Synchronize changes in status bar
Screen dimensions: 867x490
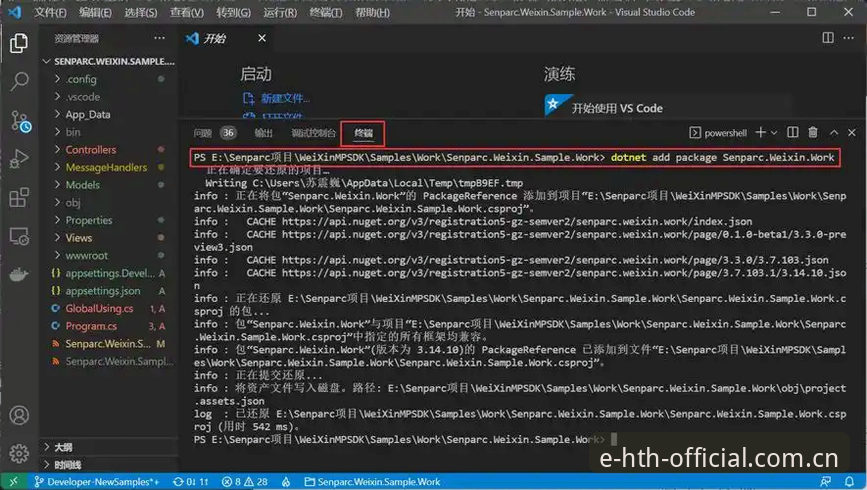(191, 482)
